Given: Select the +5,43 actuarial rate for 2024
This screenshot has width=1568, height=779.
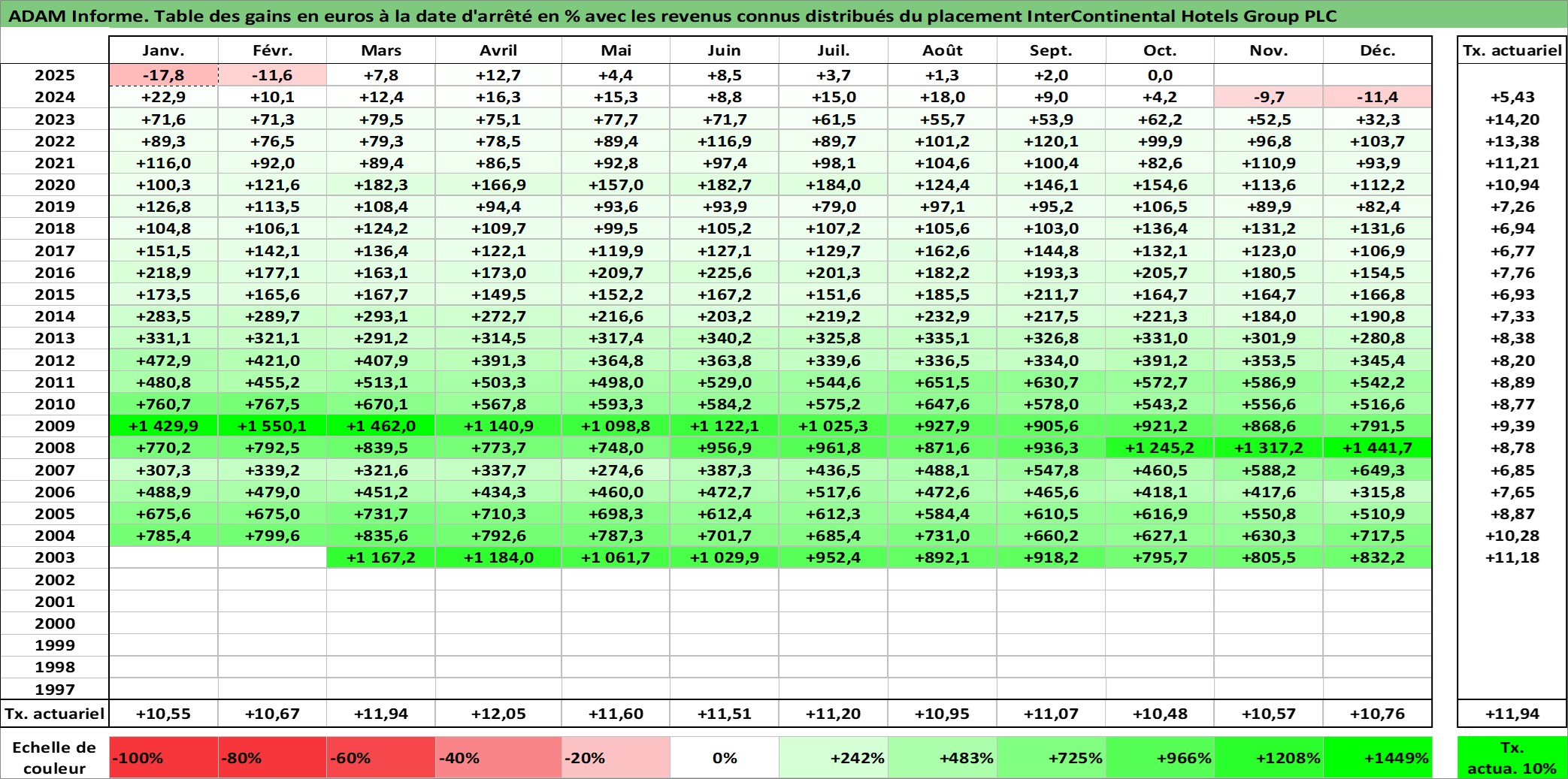Looking at the screenshot, I should pos(1512,97).
